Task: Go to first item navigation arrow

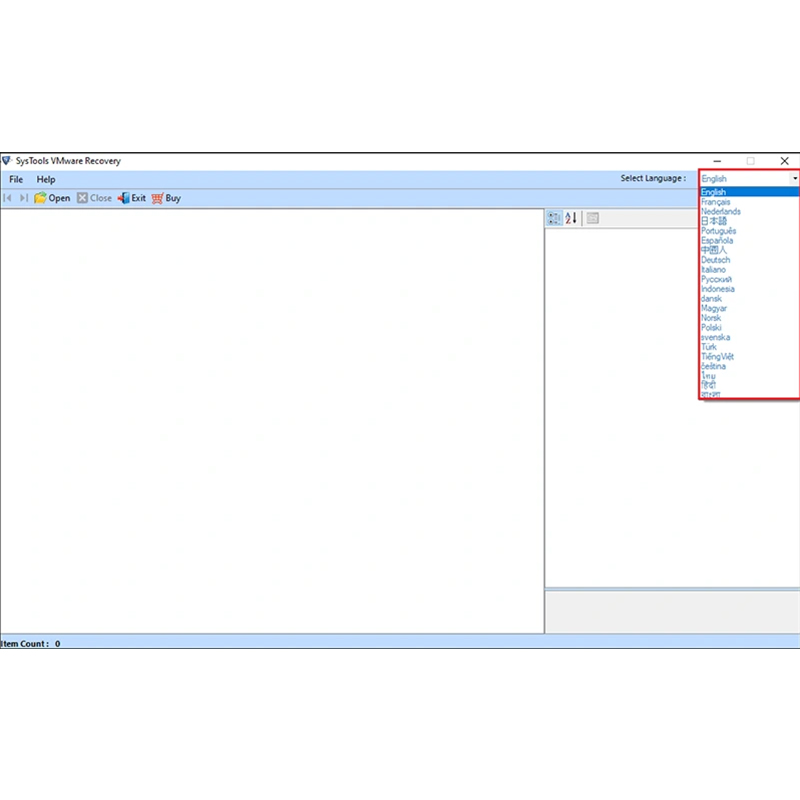Action: (7, 198)
